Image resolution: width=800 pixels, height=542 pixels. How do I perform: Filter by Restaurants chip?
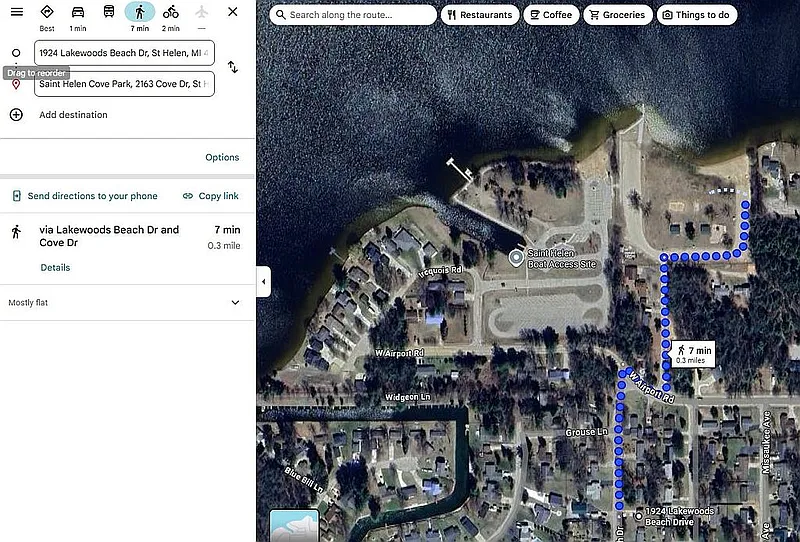[480, 15]
